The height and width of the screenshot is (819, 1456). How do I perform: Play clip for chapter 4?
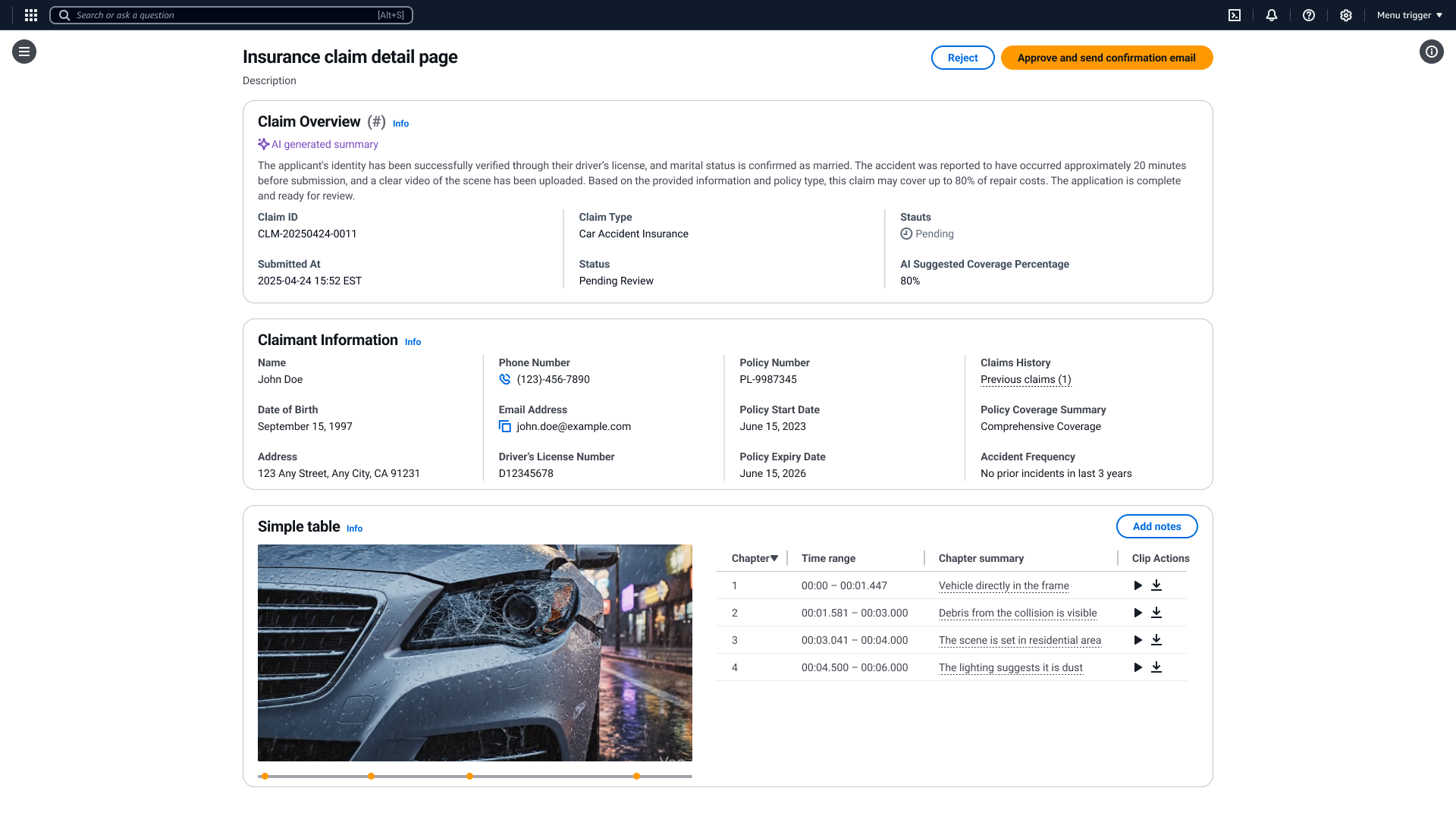1137,667
